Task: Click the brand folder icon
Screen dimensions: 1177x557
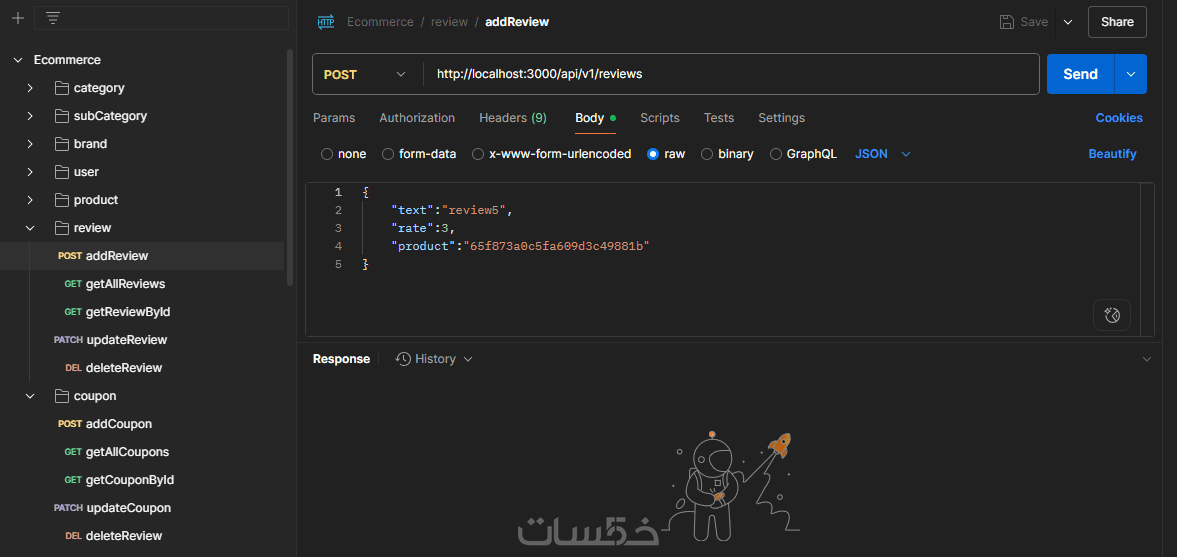Action: pyautogui.click(x=61, y=144)
